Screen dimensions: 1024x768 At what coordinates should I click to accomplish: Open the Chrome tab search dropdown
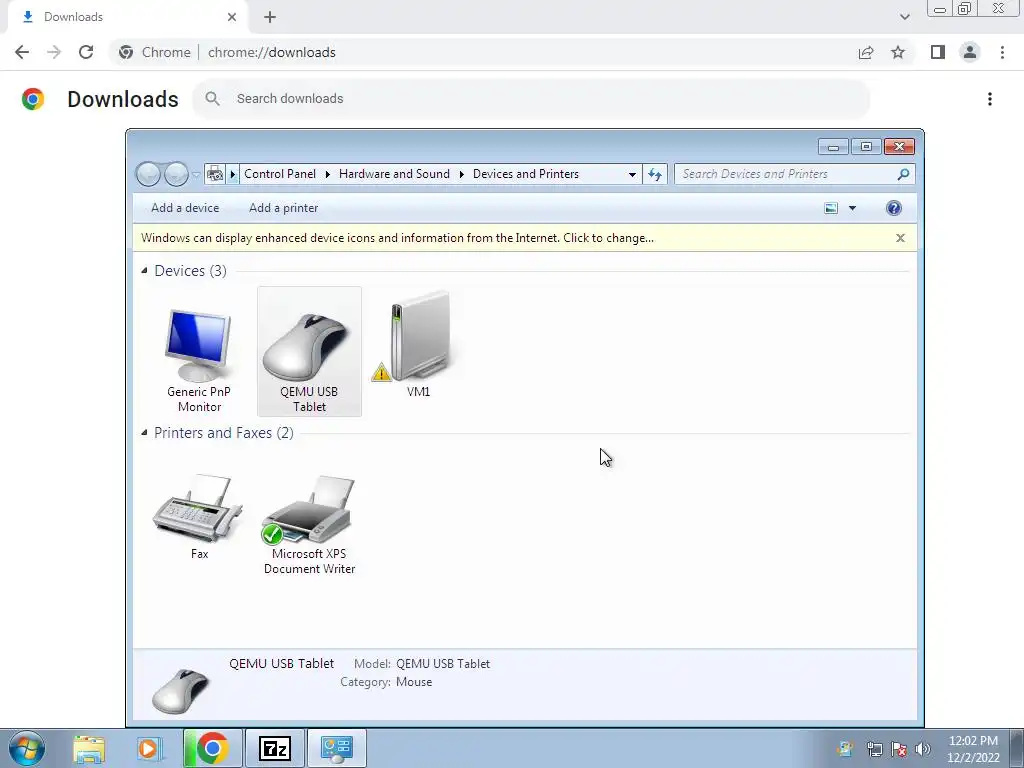pos(904,17)
